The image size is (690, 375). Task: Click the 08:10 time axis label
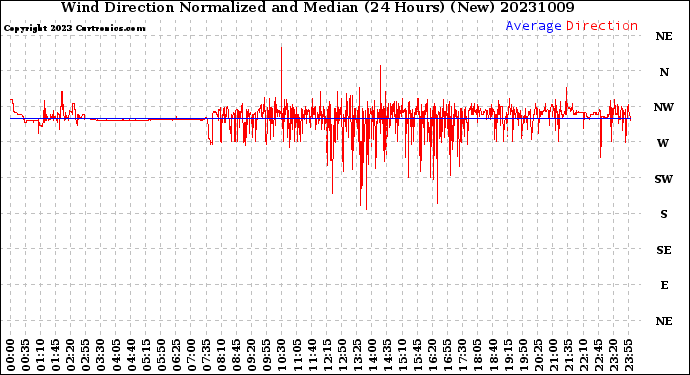221,355
